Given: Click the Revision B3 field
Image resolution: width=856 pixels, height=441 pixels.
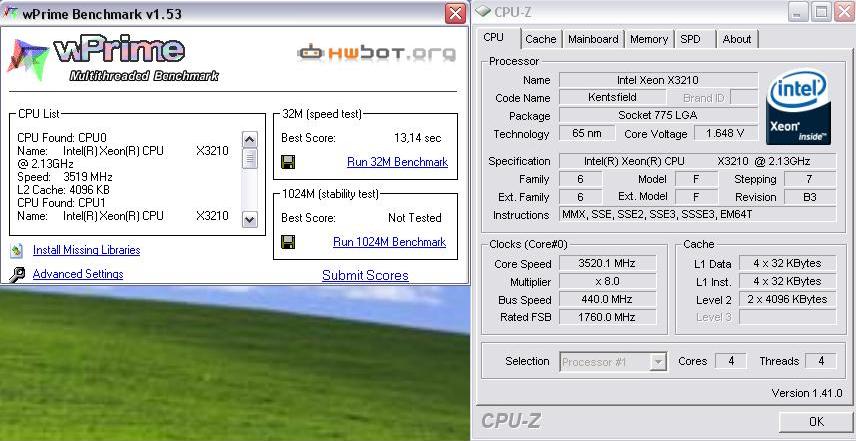Looking at the screenshot, I should [810, 197].
